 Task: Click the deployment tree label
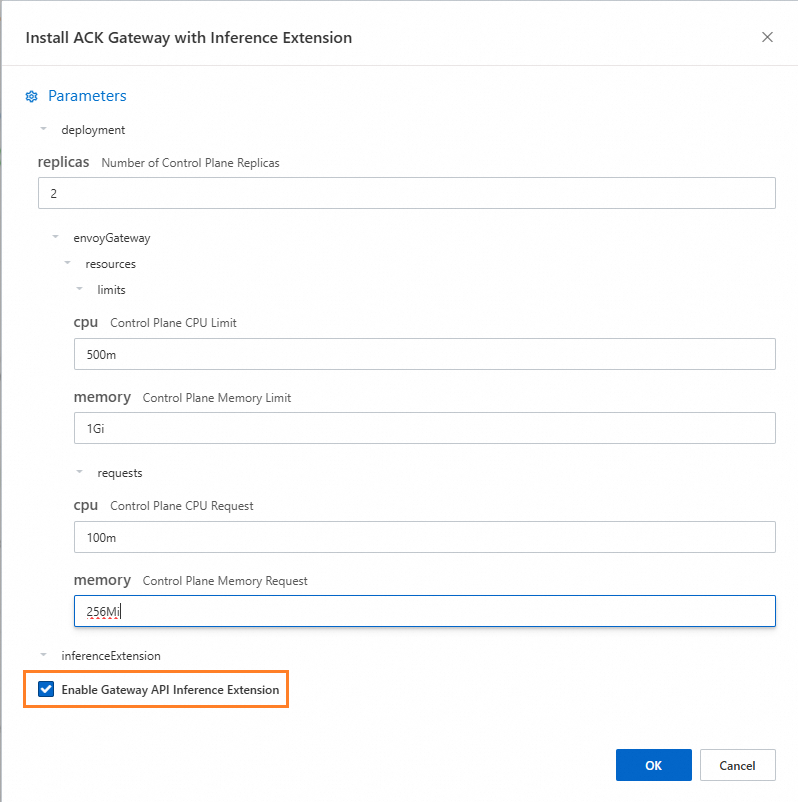coord(93,130)
